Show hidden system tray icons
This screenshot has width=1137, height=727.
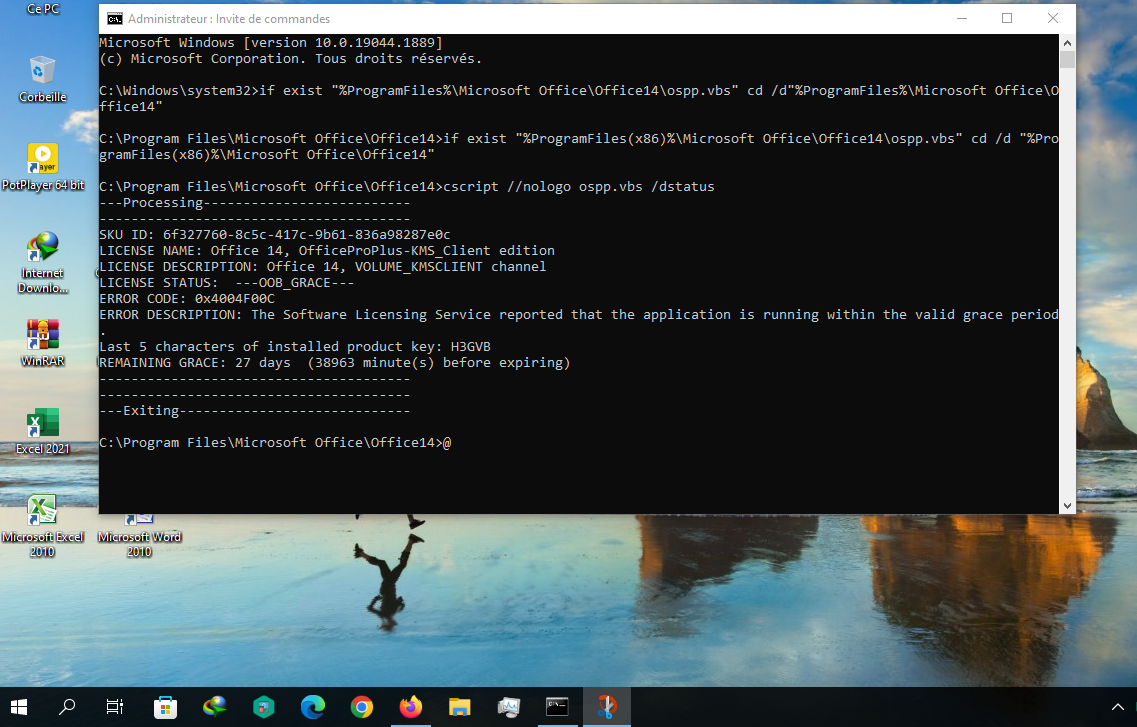pyautogui.click(x=1117, y=707)
